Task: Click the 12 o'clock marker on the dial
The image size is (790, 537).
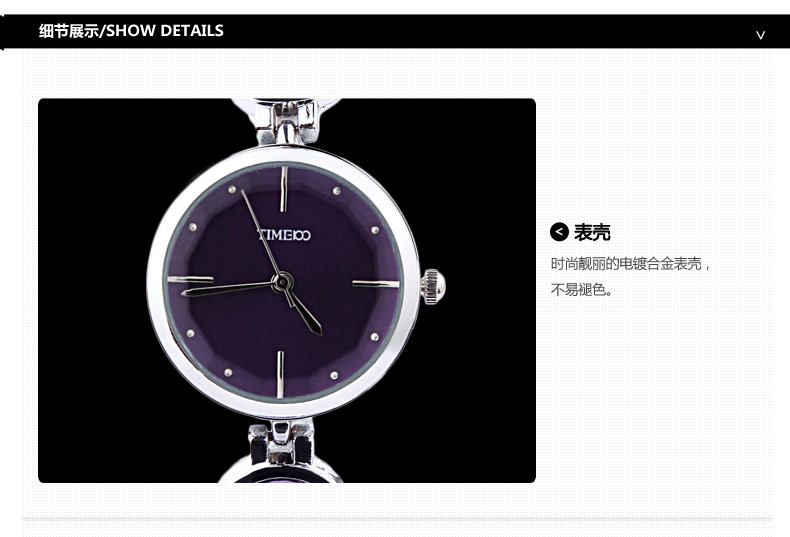Action: point(283,189)
